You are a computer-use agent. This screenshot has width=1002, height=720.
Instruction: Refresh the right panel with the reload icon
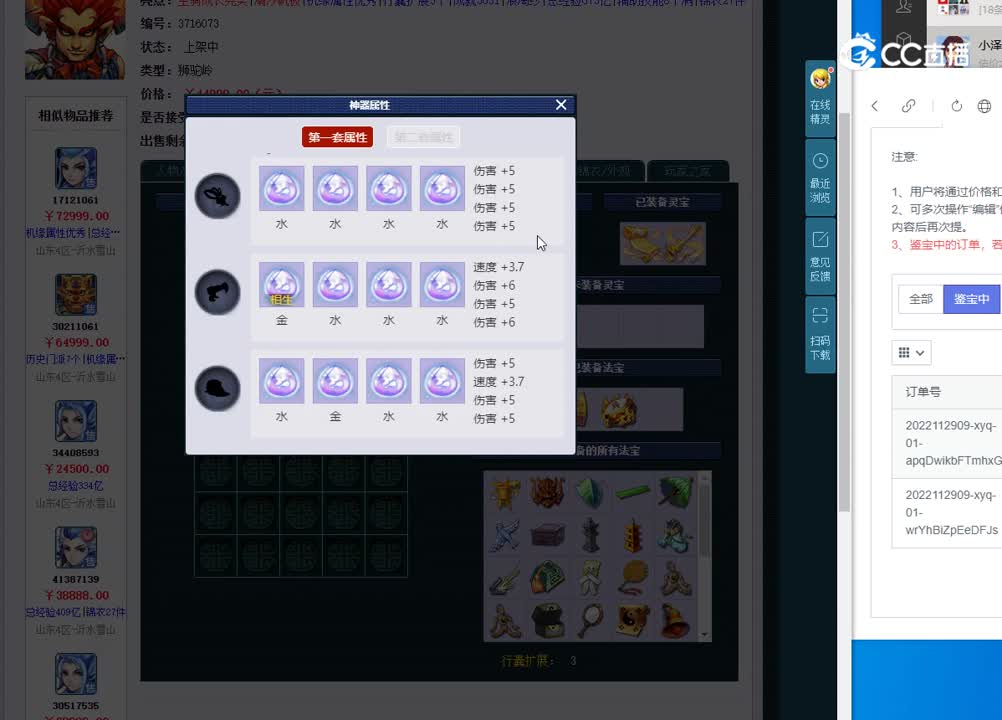(956, 106)
